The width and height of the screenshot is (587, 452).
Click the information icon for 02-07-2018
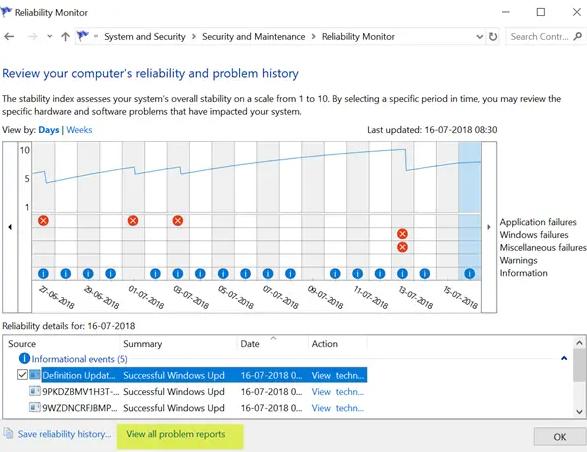[x=155, y=274]
